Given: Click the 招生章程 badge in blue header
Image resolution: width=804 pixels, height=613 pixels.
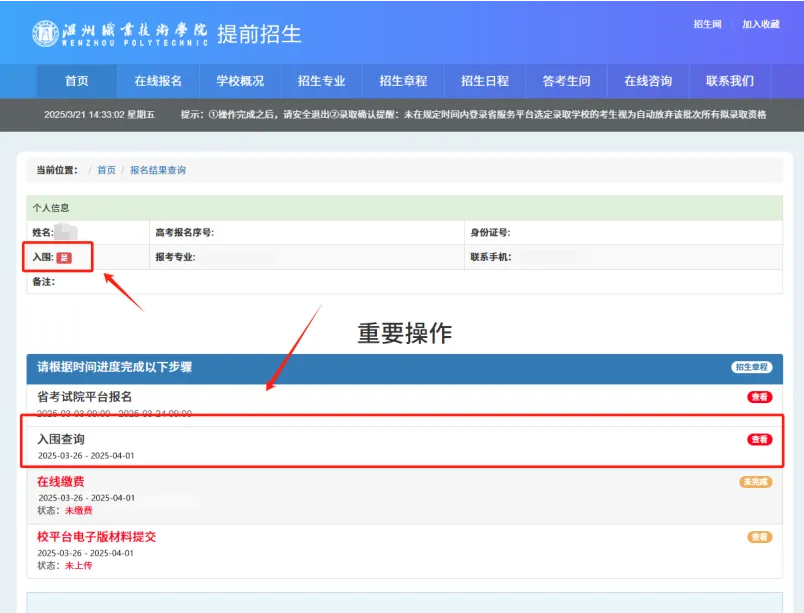Looking at the screenshot, I should click(x=751, y=367).
